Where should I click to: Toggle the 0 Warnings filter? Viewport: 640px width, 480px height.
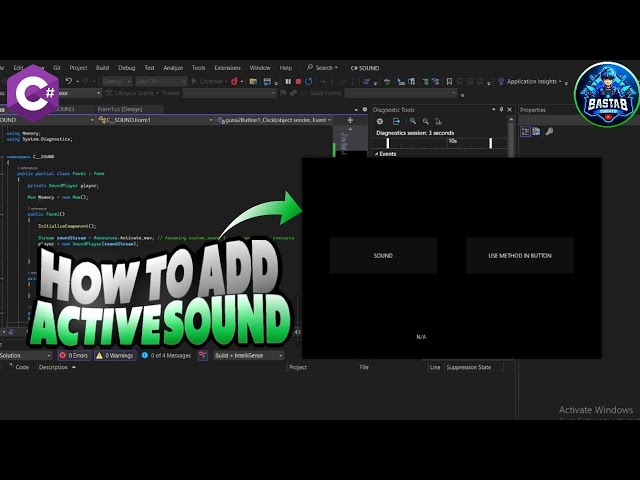[x=115, y=356]
